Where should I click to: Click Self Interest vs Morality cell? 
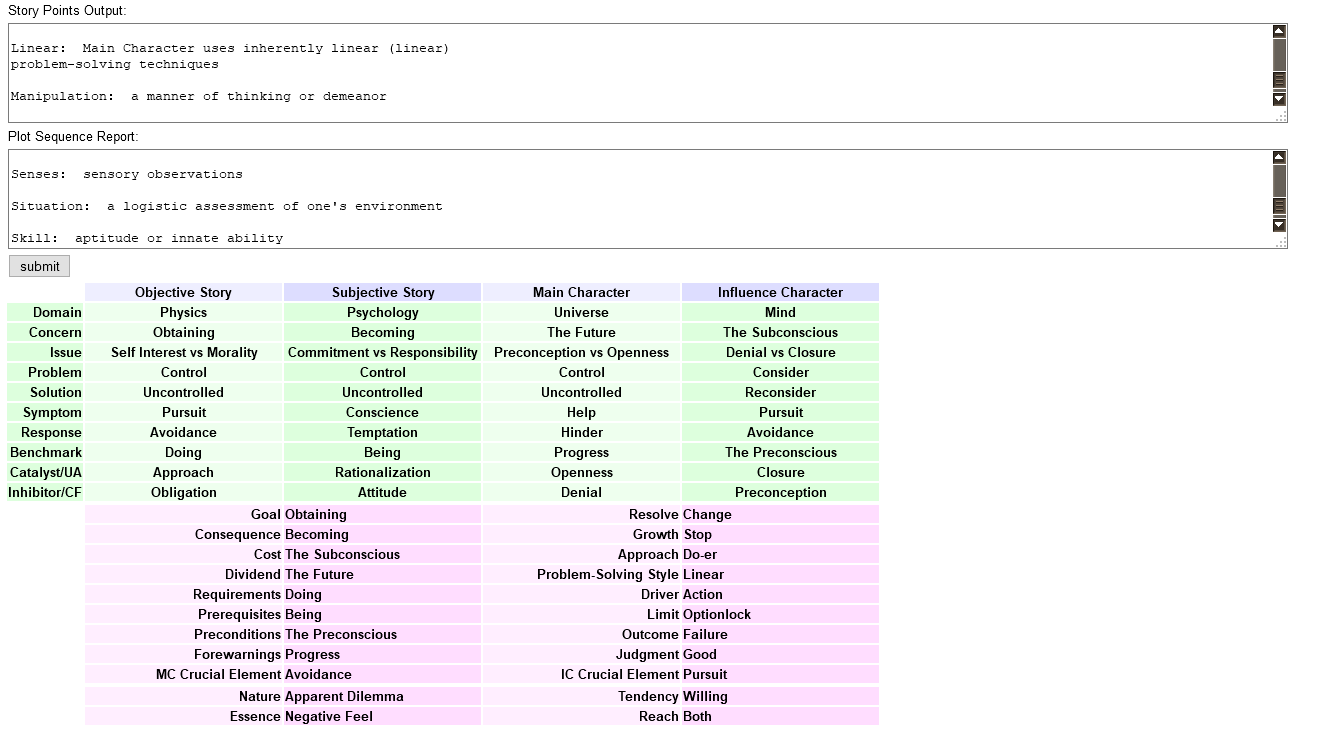click(x=183, y=352)
